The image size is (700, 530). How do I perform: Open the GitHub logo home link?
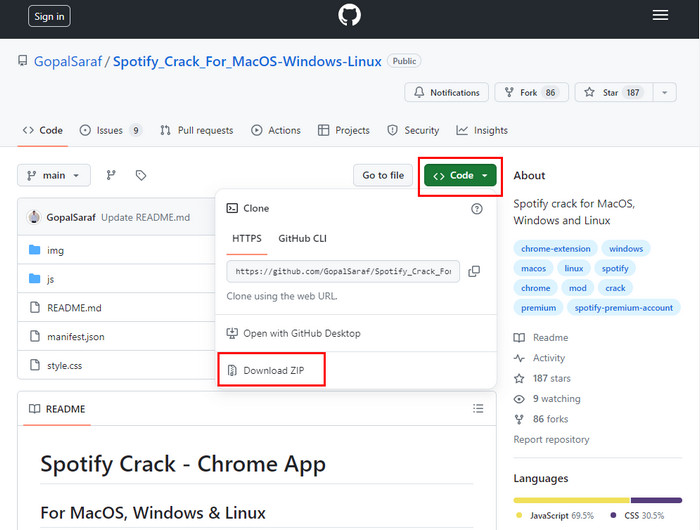point(350,16)
